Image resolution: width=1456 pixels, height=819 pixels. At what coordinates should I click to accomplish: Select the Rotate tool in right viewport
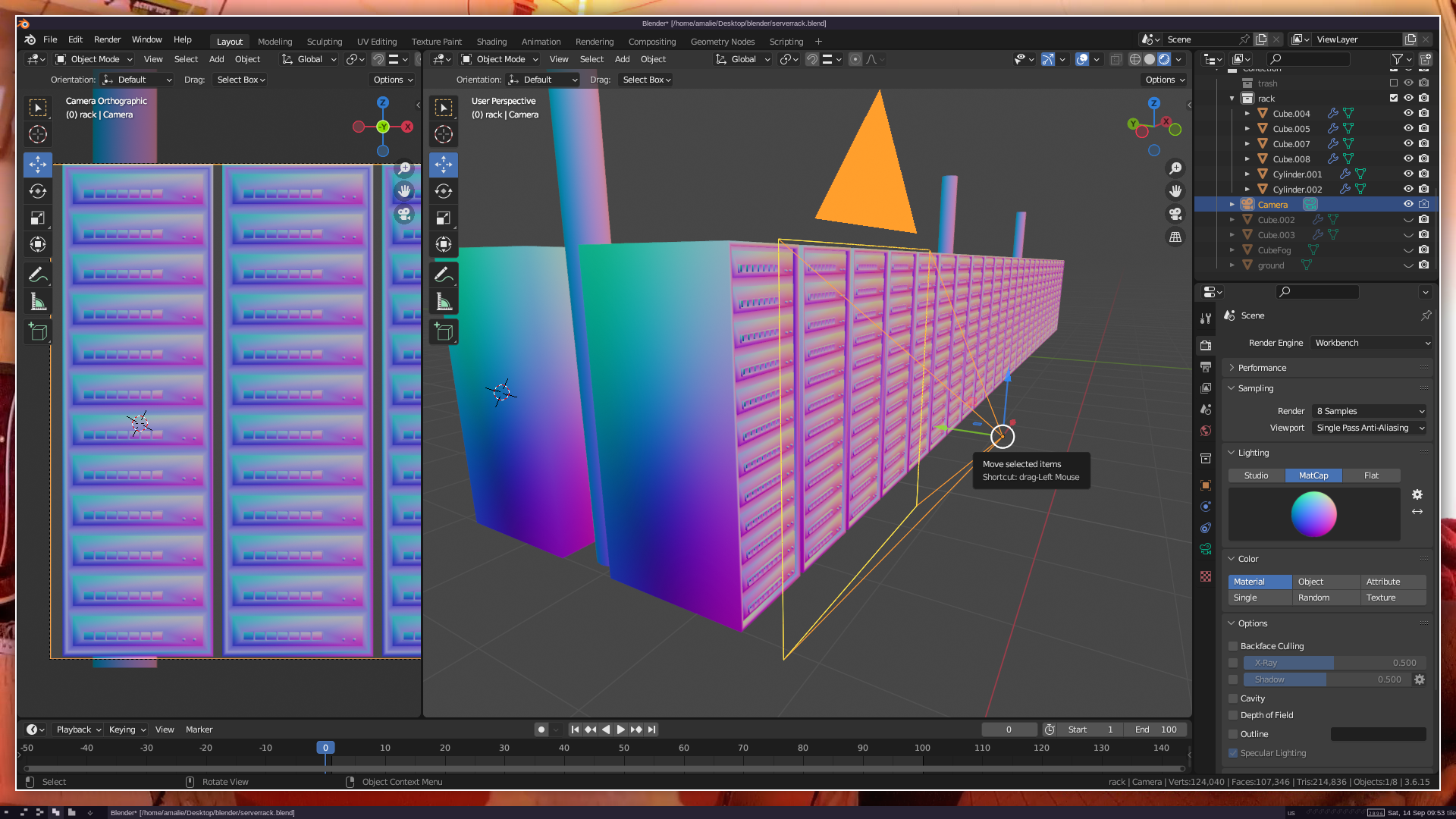coord(444,191)
